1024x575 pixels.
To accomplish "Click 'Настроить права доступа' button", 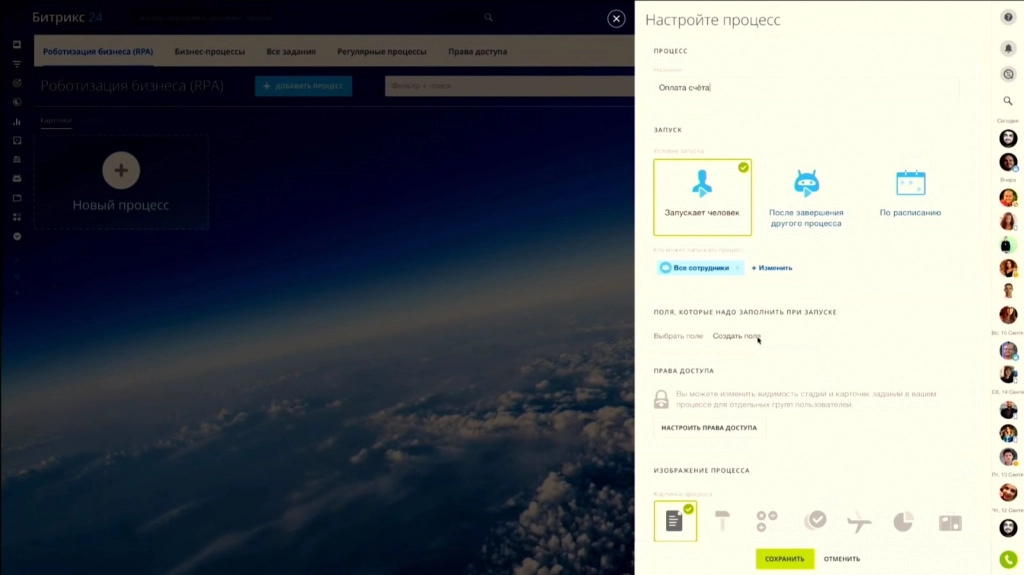I will point(709,428).
